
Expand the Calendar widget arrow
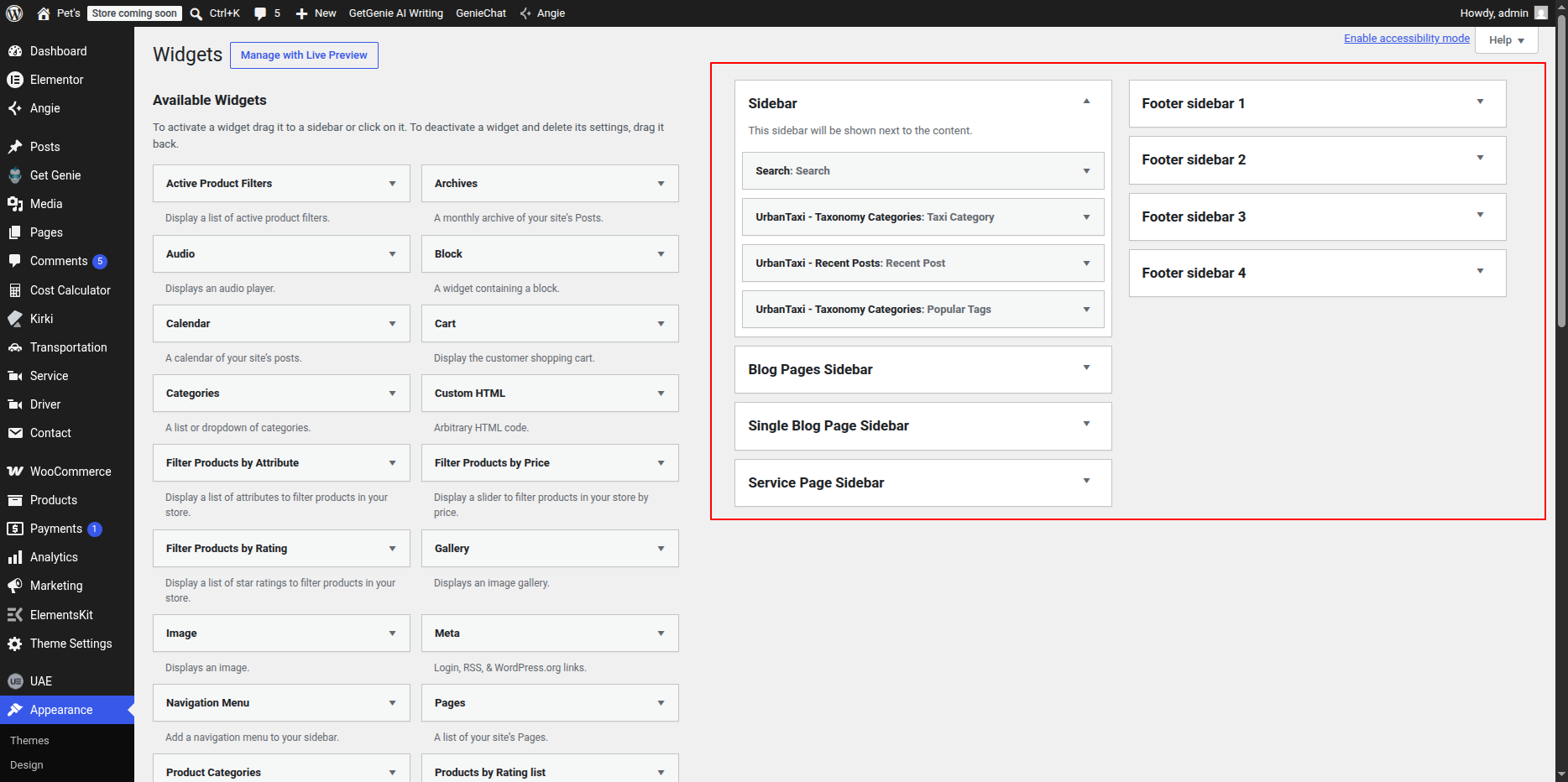392,324
